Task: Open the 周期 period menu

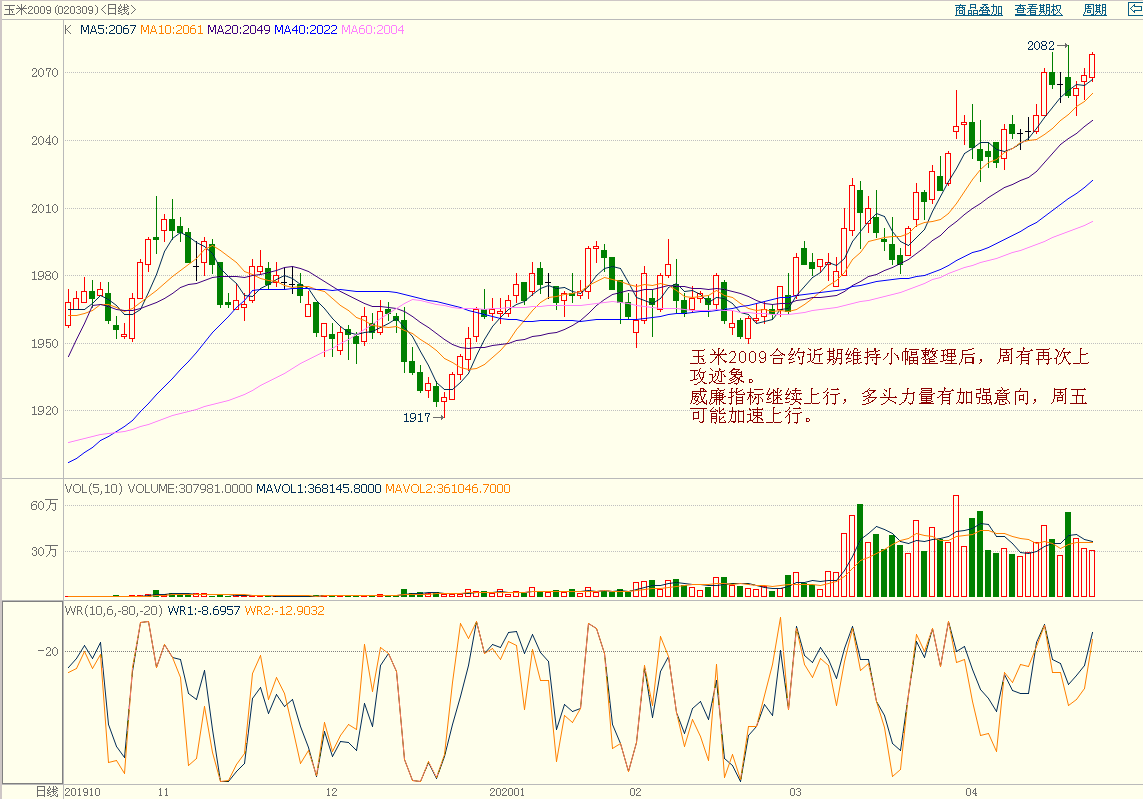Action: point(1094,10)
